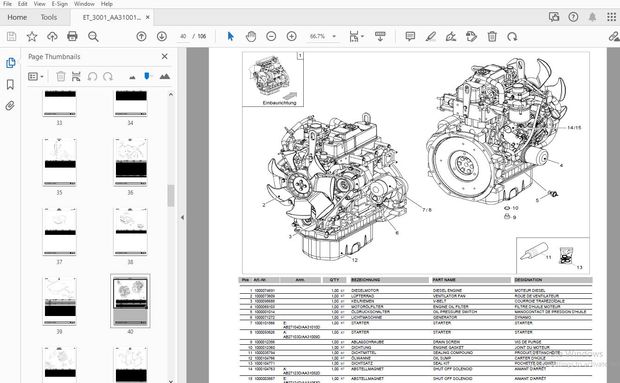620x383 pixels.
Task: Select the highlight text pen tool
Action: [x=431, y=37]
